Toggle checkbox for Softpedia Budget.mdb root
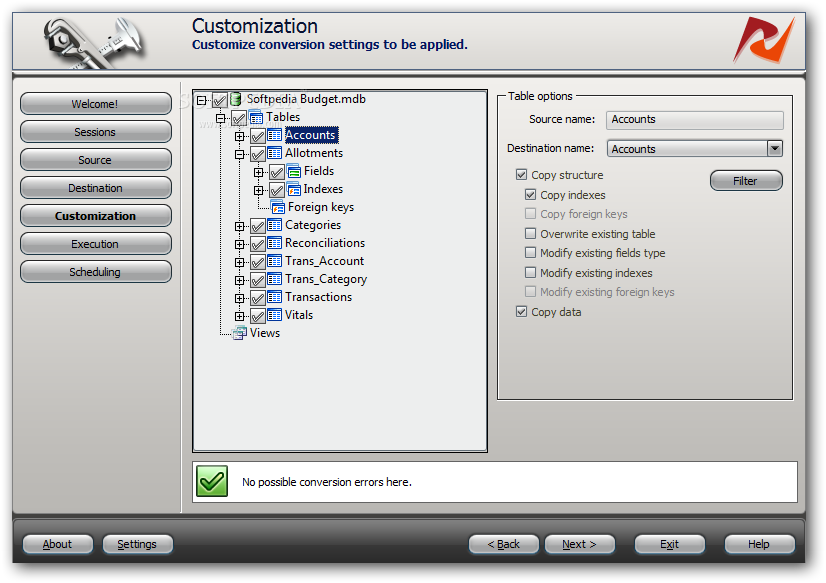This screenshot has width=826, height=583. coord(220,100)
